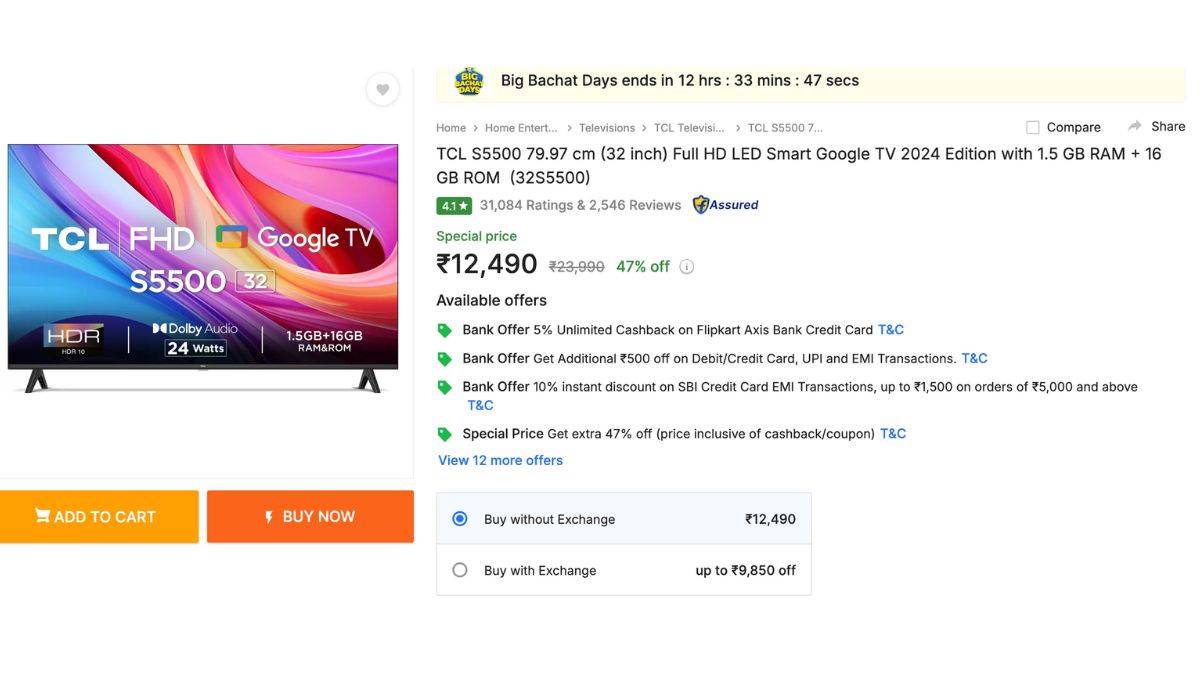Screen dimensions: 1200x675
Task: Open TCL Televisions breadcrumb link
Action: click(689, 128)
